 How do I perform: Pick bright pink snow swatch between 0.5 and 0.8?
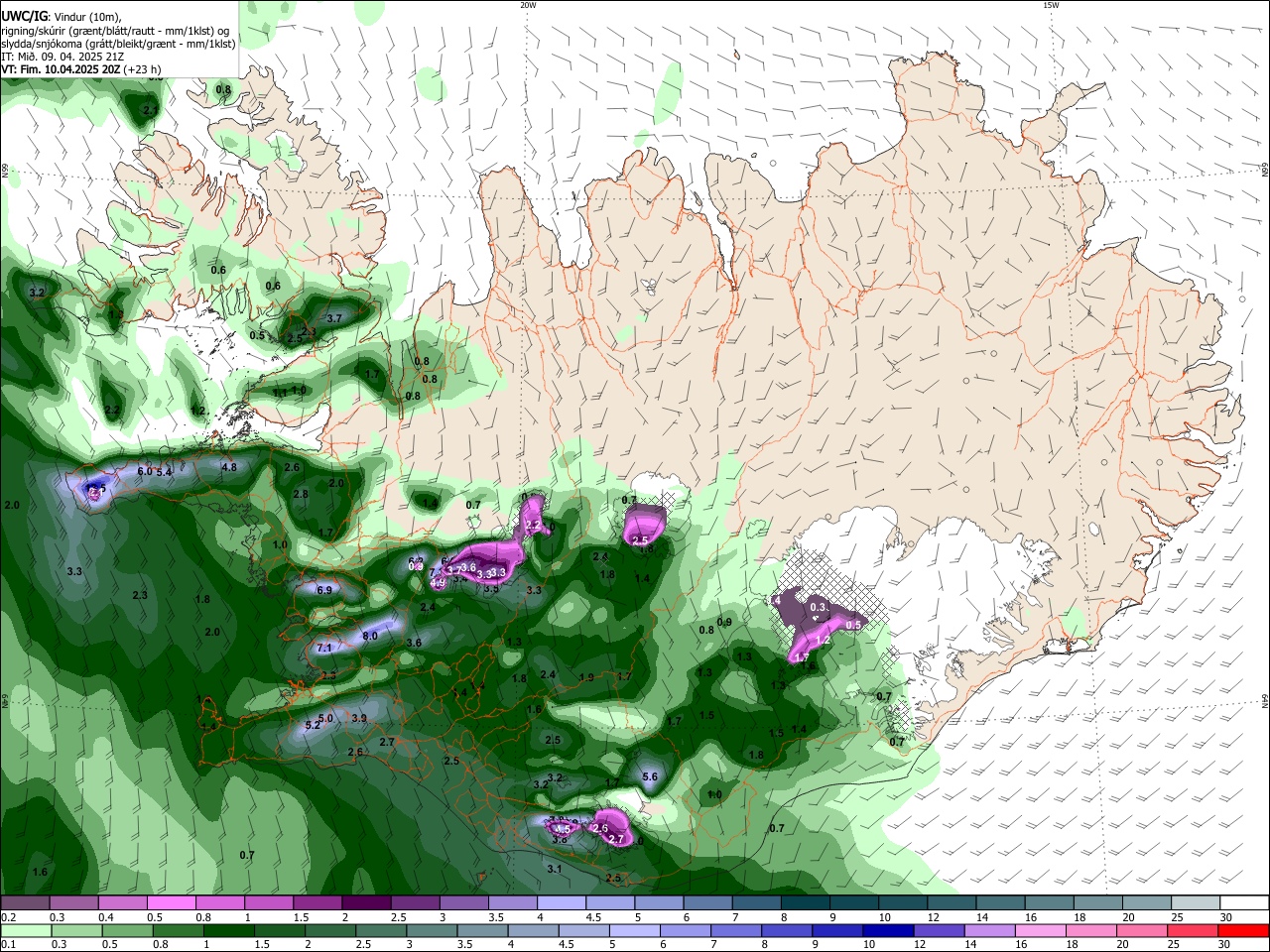[x=172, y=903]
